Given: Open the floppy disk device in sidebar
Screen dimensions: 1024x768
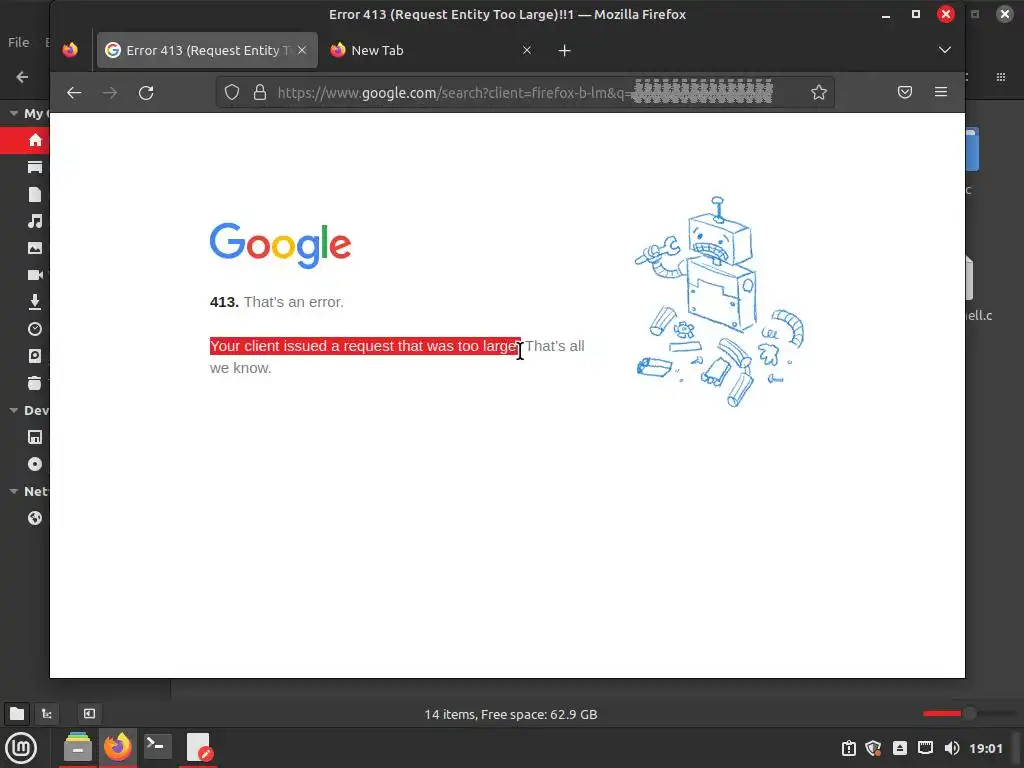Looking at the screenshot, I should 35,438.
